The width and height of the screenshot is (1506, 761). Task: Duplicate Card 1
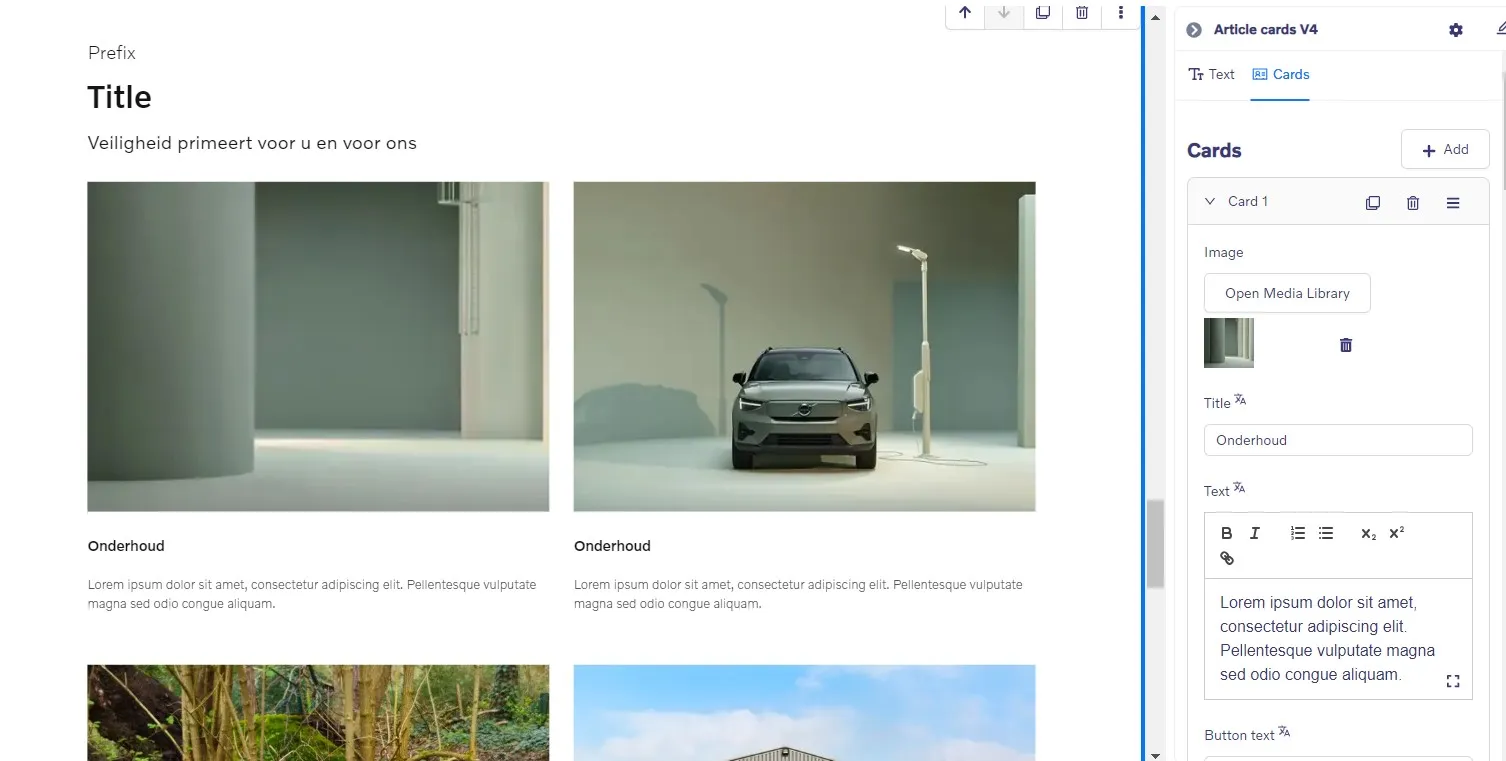[x=1373, y=203]
